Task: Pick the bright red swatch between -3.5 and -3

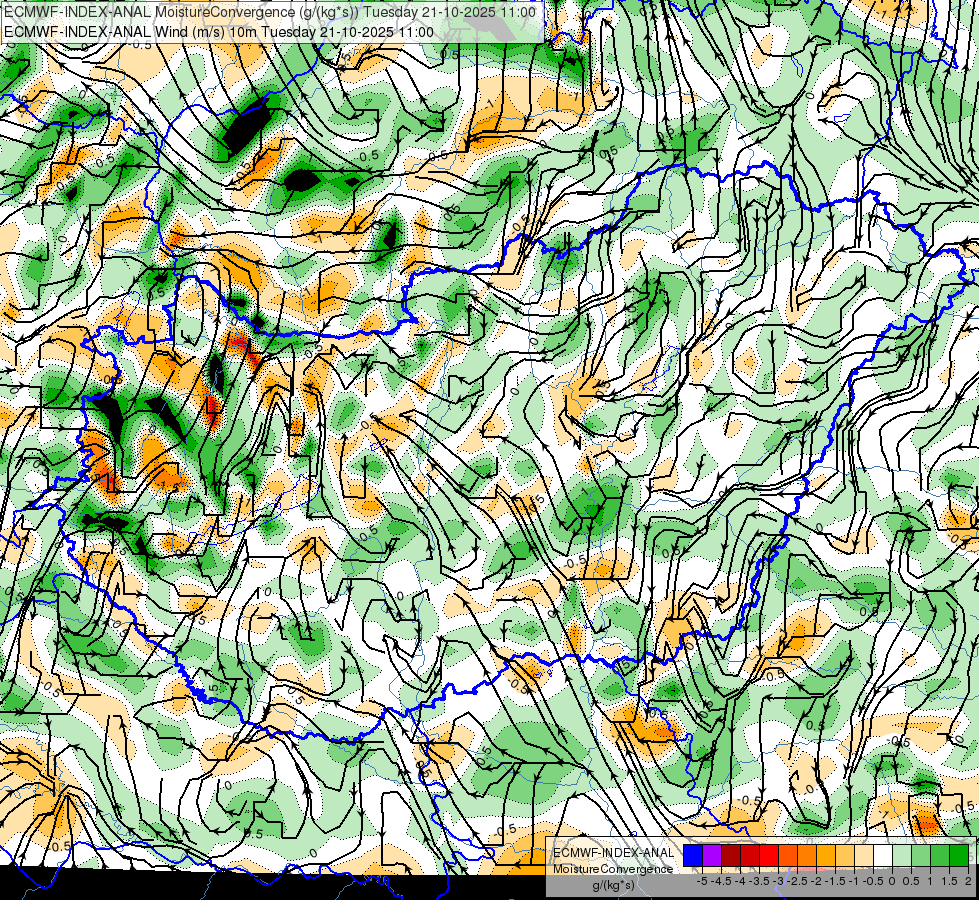Action: [769, 856]
